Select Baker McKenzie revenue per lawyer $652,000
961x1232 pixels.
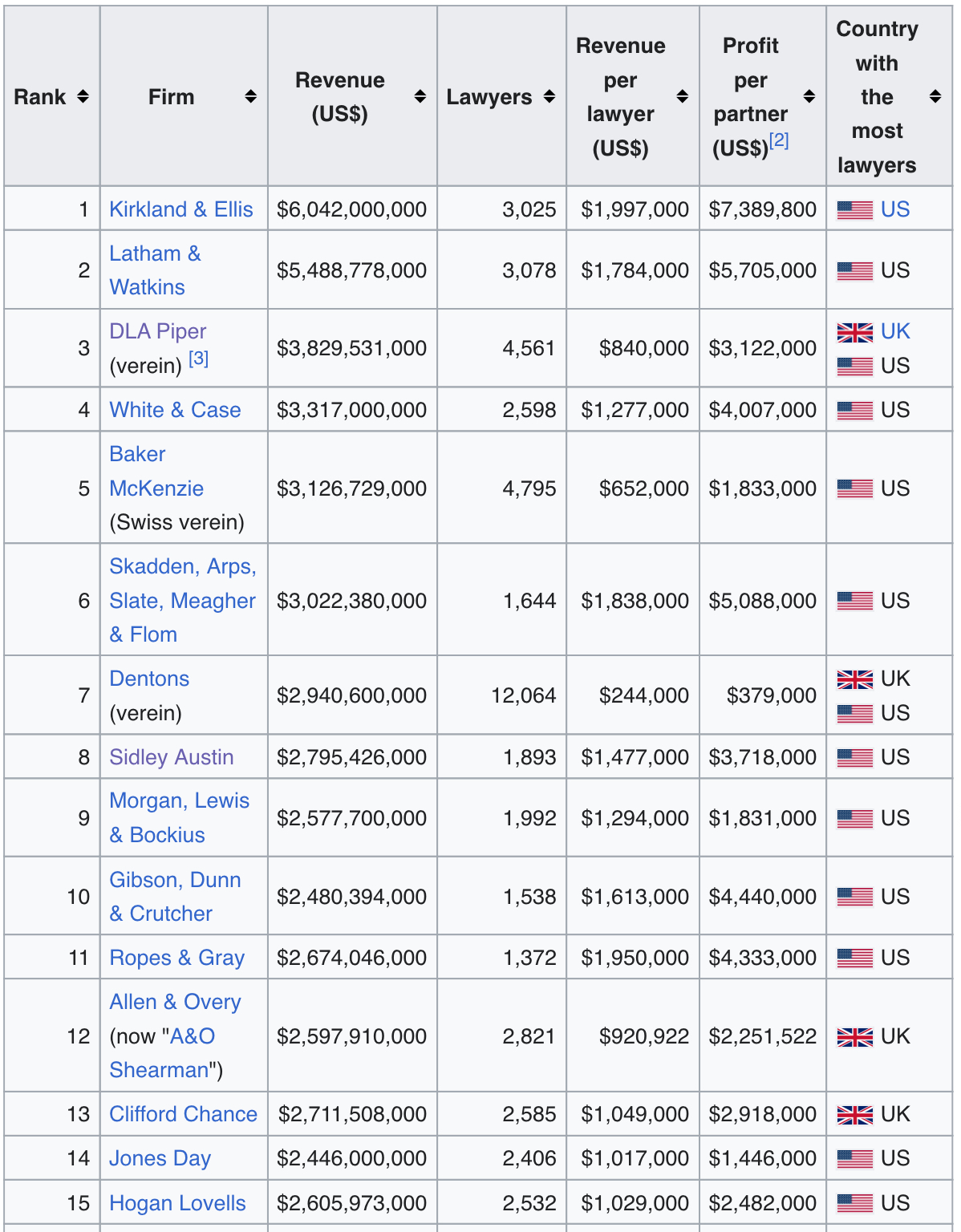click(x=644, y=488)
